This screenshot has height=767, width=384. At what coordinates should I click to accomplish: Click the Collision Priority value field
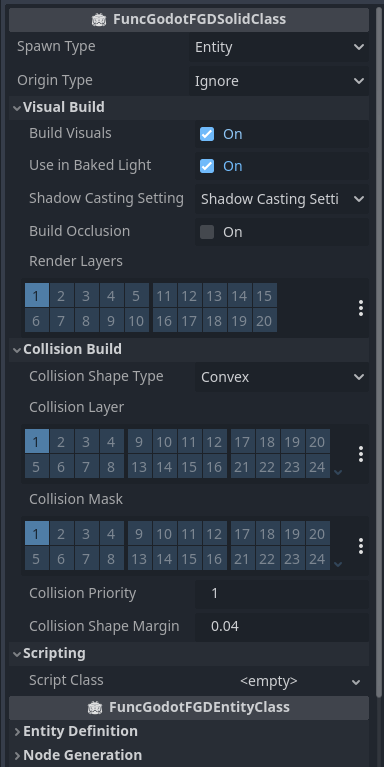(282, 593)
